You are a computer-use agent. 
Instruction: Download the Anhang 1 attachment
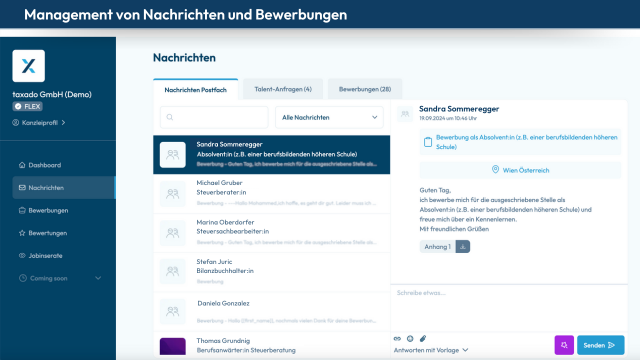pos(463,247)
